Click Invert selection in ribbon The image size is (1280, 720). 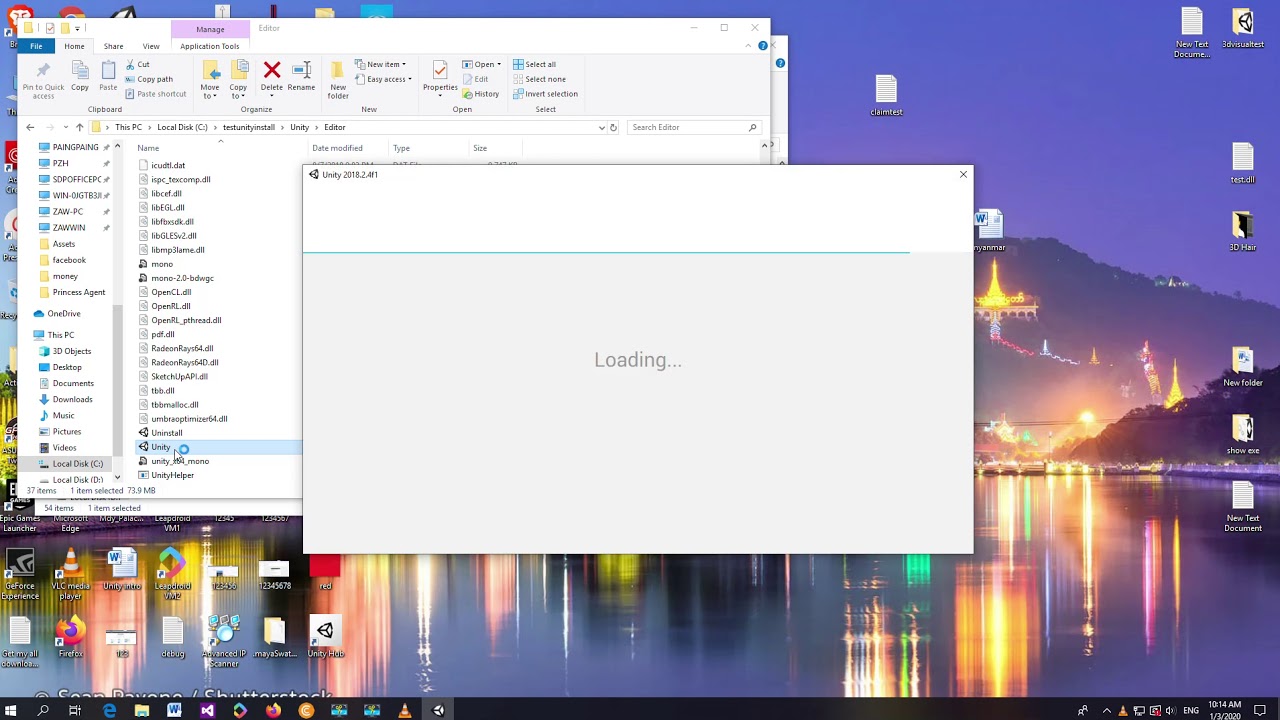pyautogui.click(x=545, y=94)
